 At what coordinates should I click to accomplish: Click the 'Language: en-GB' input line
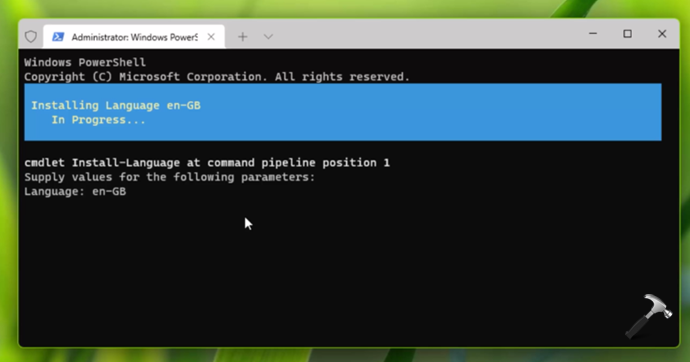(x=75, y=191)
